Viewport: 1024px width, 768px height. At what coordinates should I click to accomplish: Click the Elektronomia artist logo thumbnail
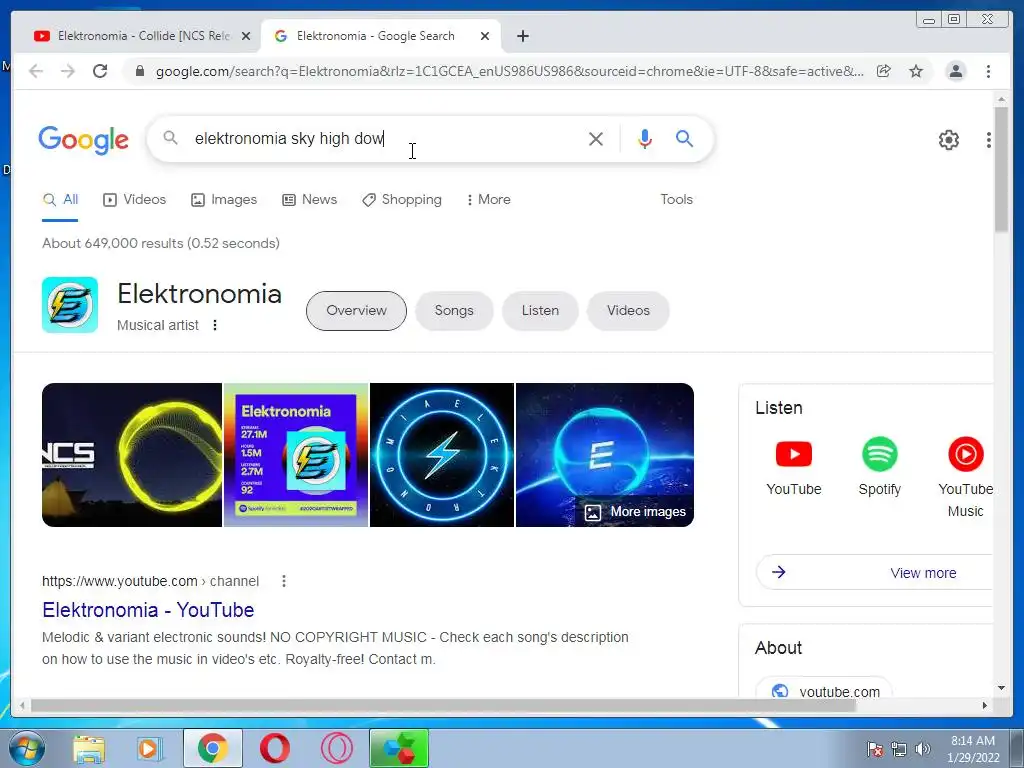coord(70,305)
